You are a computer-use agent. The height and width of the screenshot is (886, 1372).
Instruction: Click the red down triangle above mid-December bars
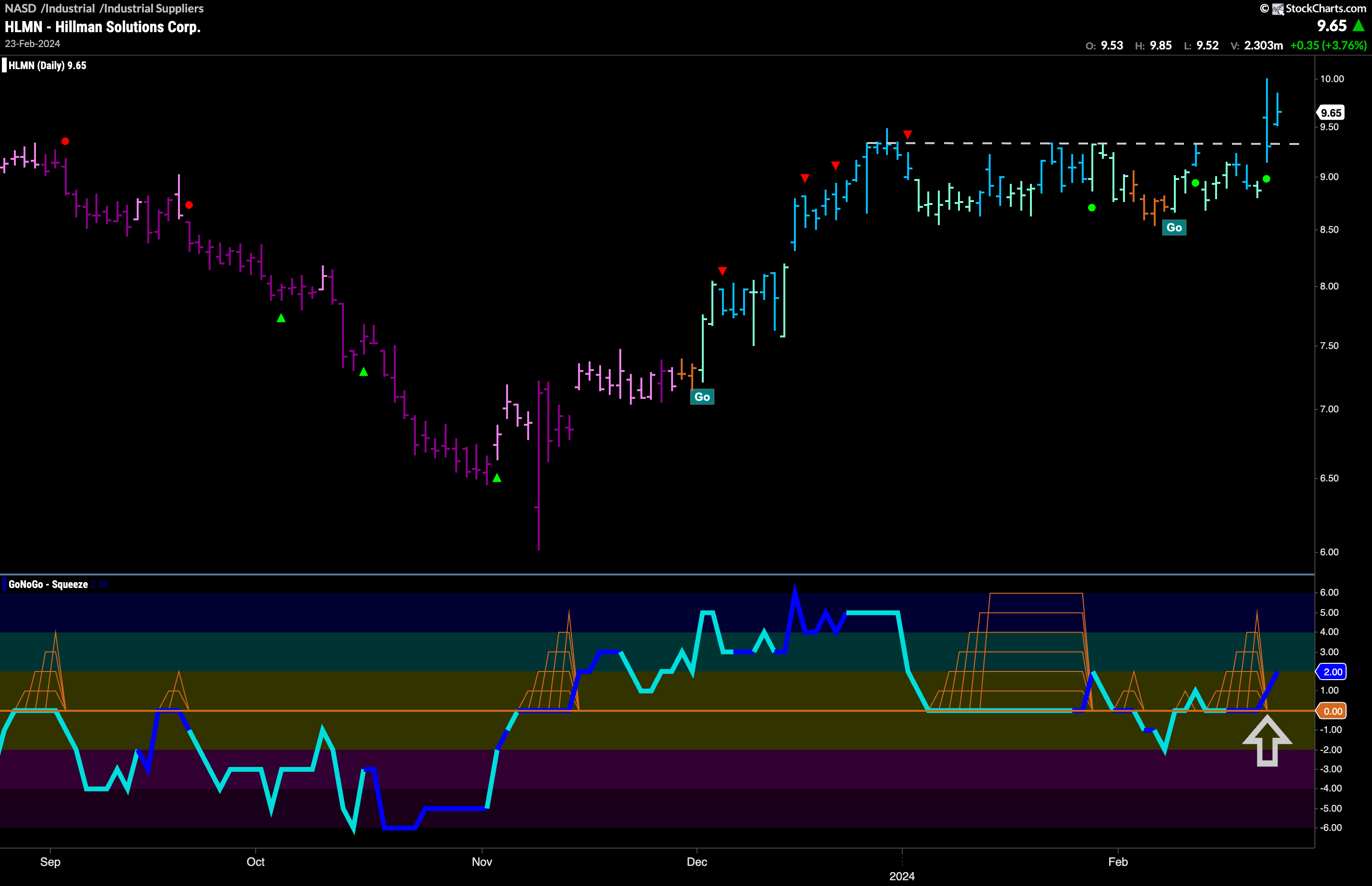[805, 179]
